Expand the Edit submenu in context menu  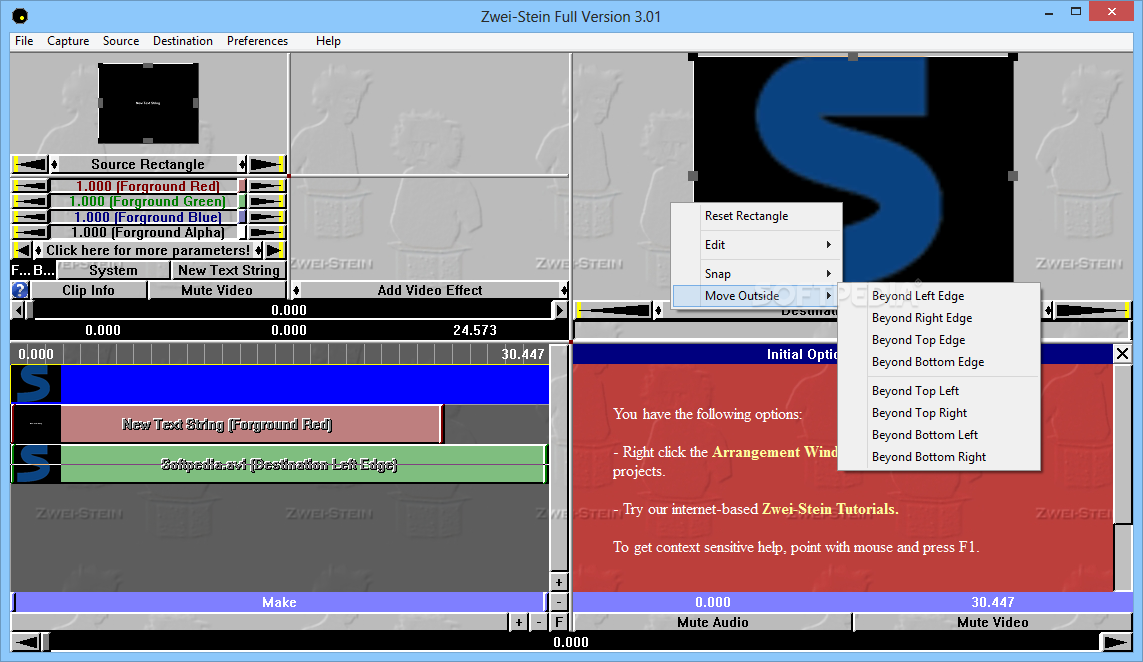pyautogui.click(x=757, y=245)
